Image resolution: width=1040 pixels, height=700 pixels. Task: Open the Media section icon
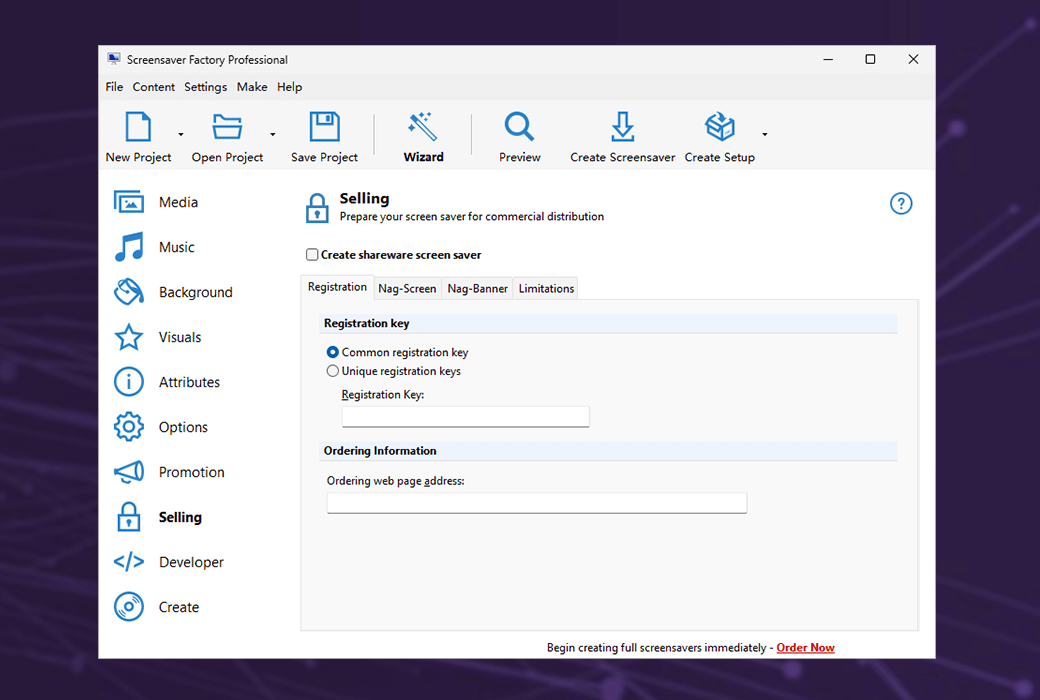(x=129, y=202)
